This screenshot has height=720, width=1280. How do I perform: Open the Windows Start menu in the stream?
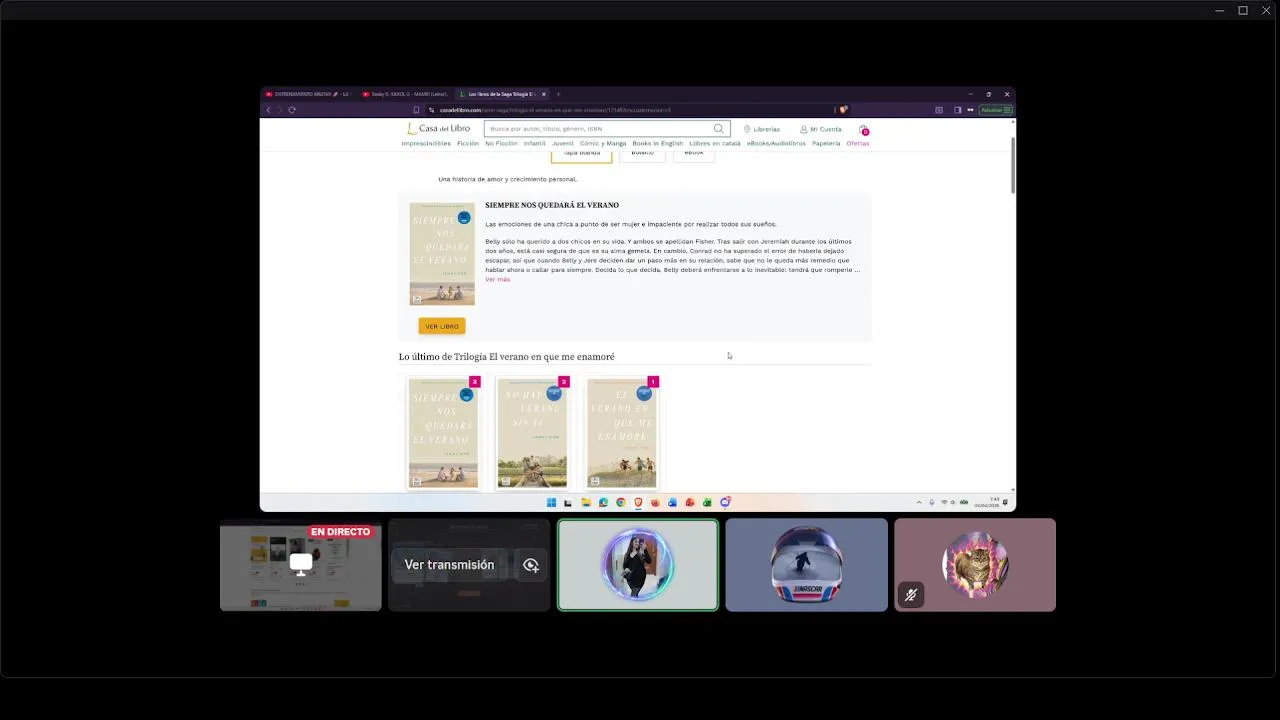(x=551, y=502)
